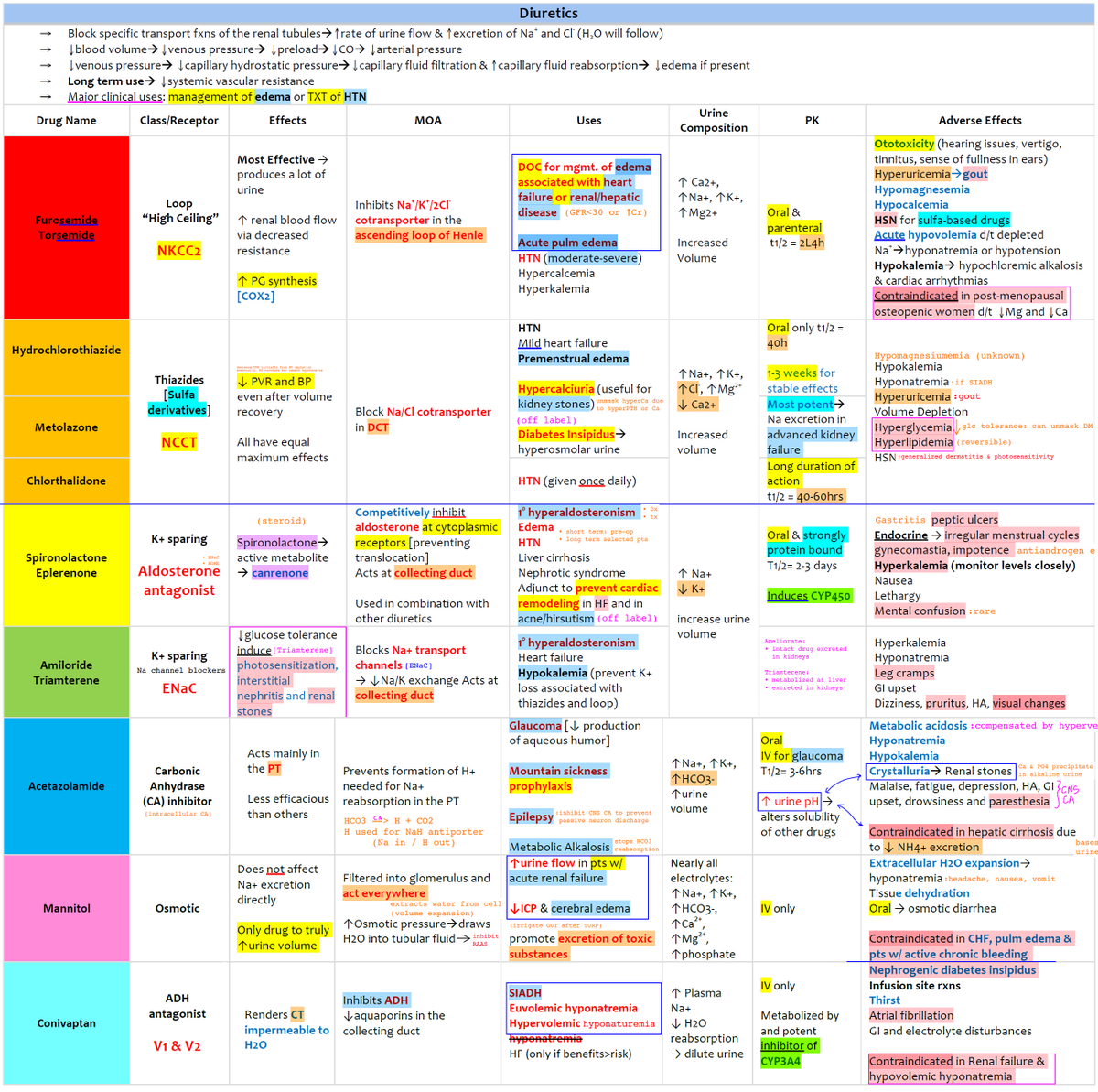This screenshot has height=1092, width=1098.
Task: Click the 'Effects' column header
Action: pyautogui.click(x=287, y=120)
